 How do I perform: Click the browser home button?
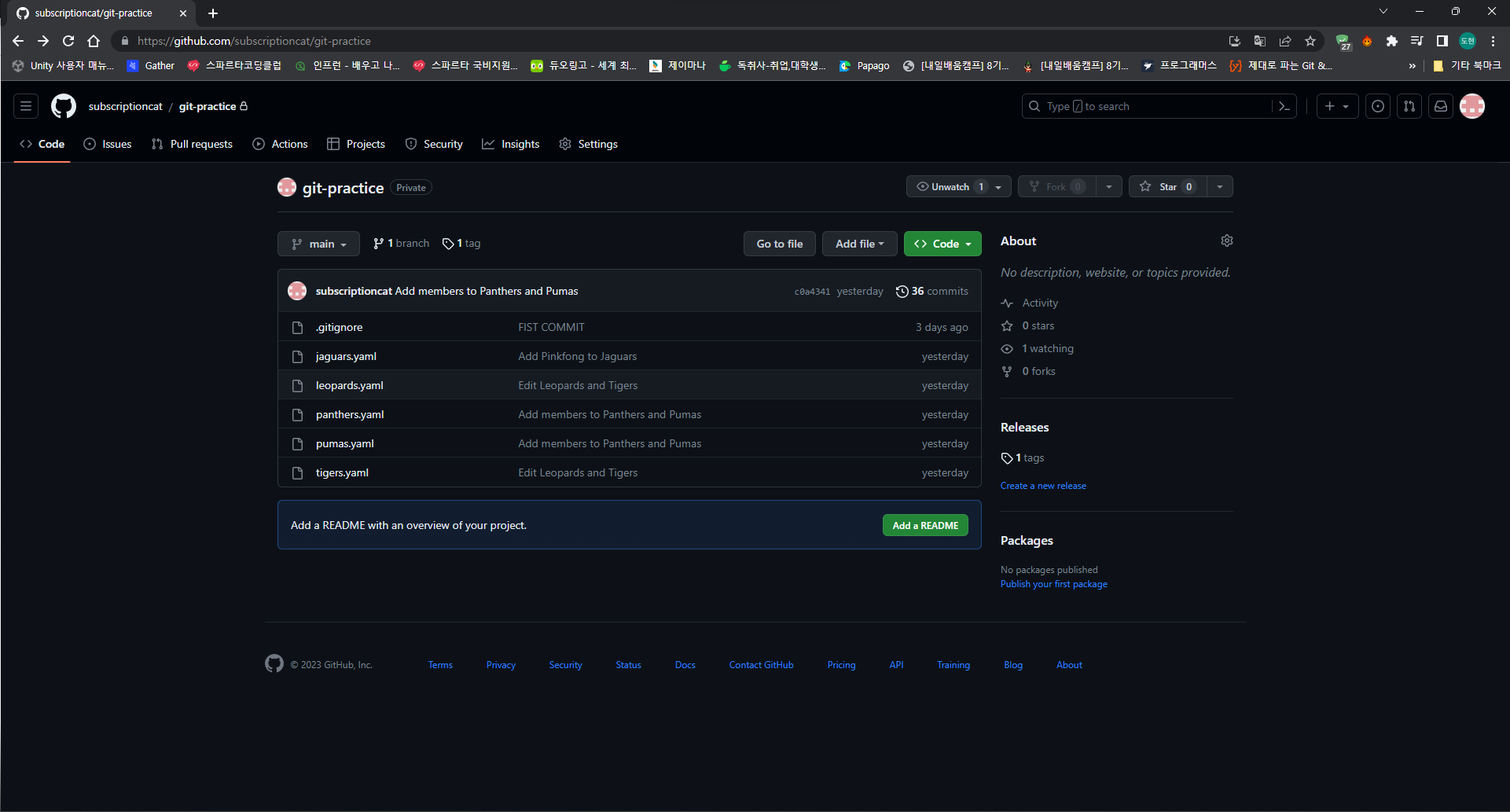tap(94, 41)
